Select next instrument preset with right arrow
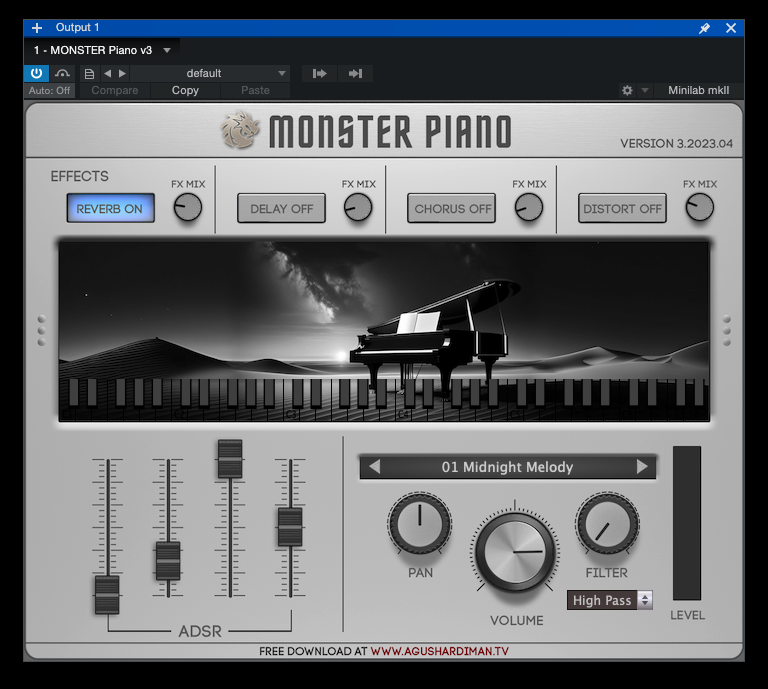The image size is (768, 689). click(642, 467)
